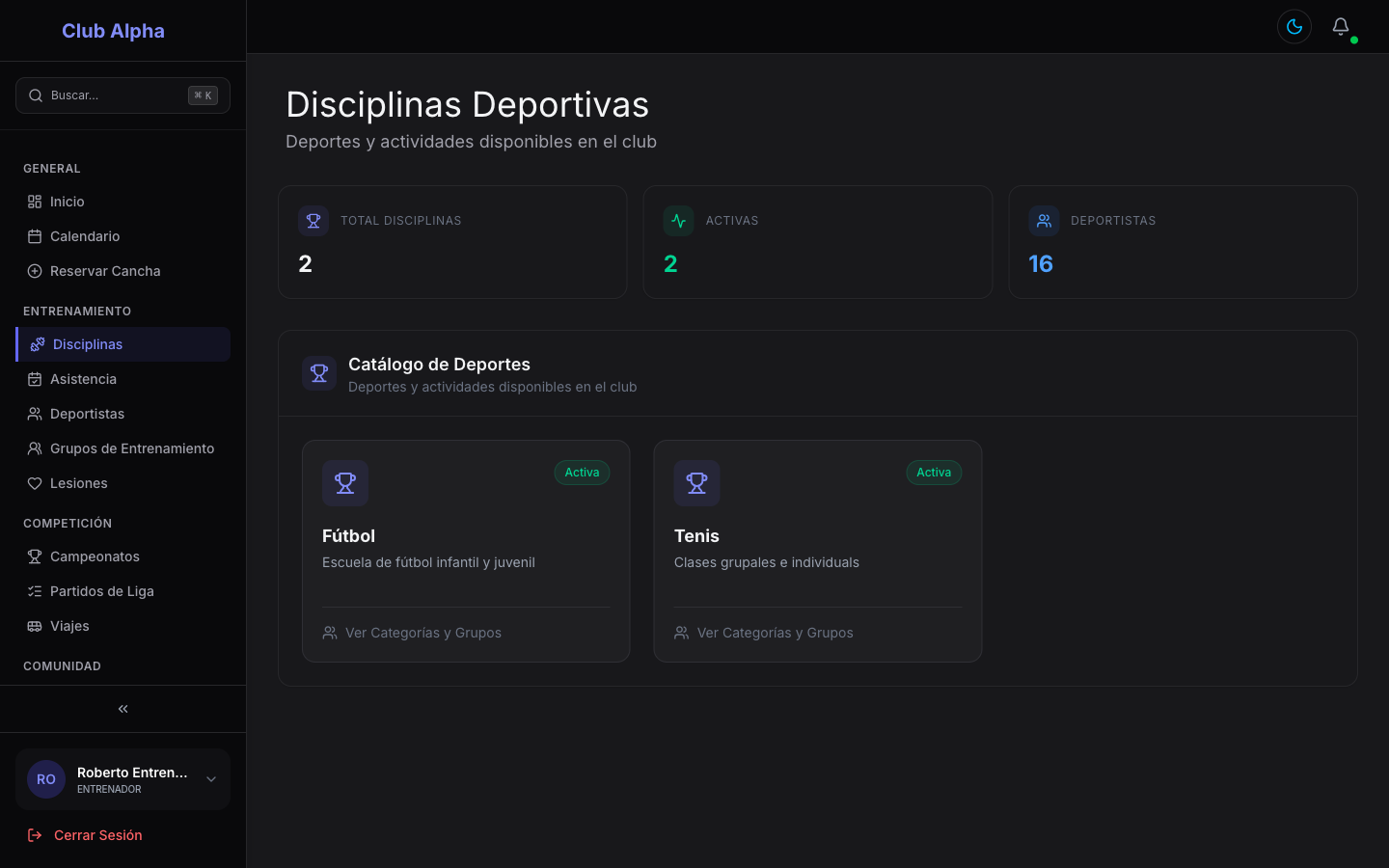Expand the Roberto Entrenador user menu

123,779
